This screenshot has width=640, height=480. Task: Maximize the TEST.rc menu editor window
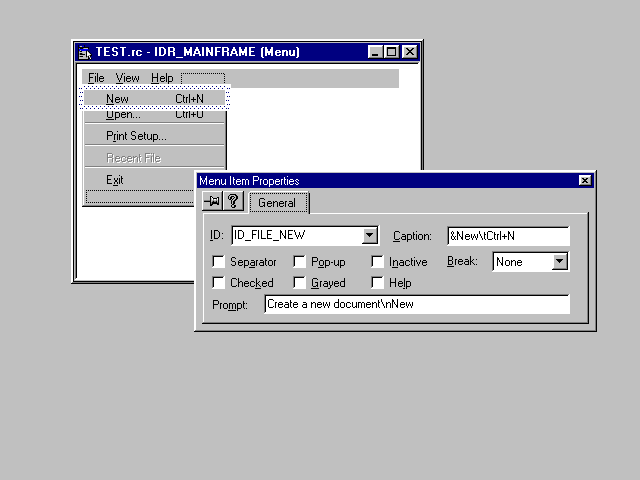click(x=392, y=52)
